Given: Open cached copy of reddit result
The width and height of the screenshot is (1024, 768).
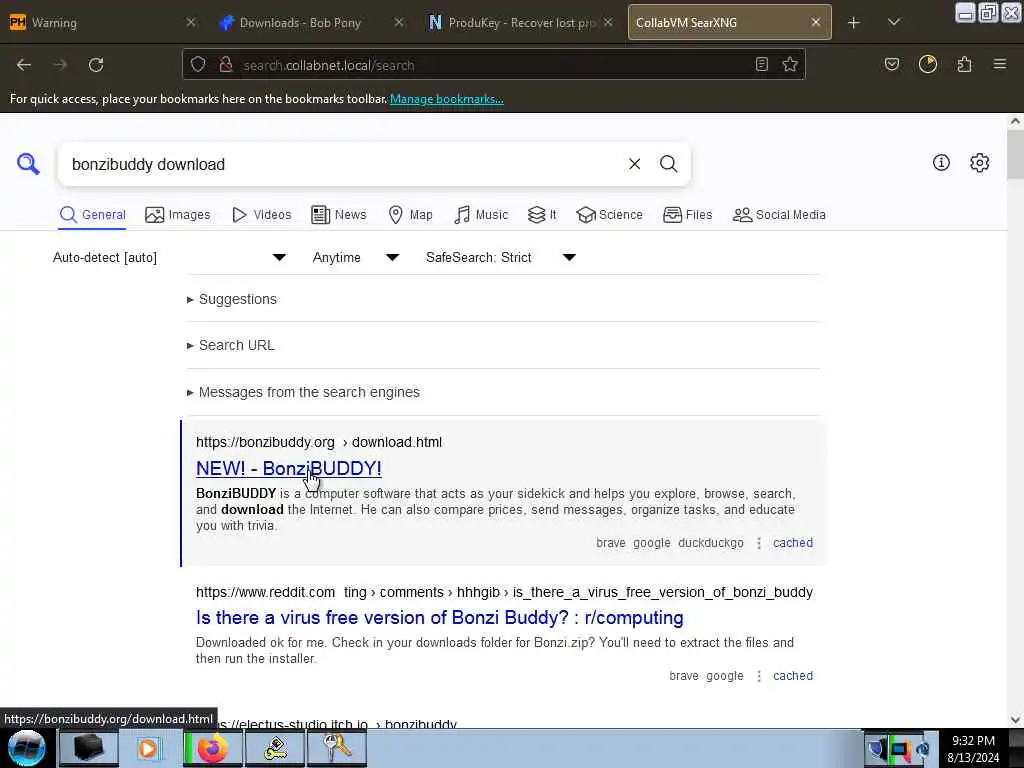Looking at the screenshot, I should point(793,676).
